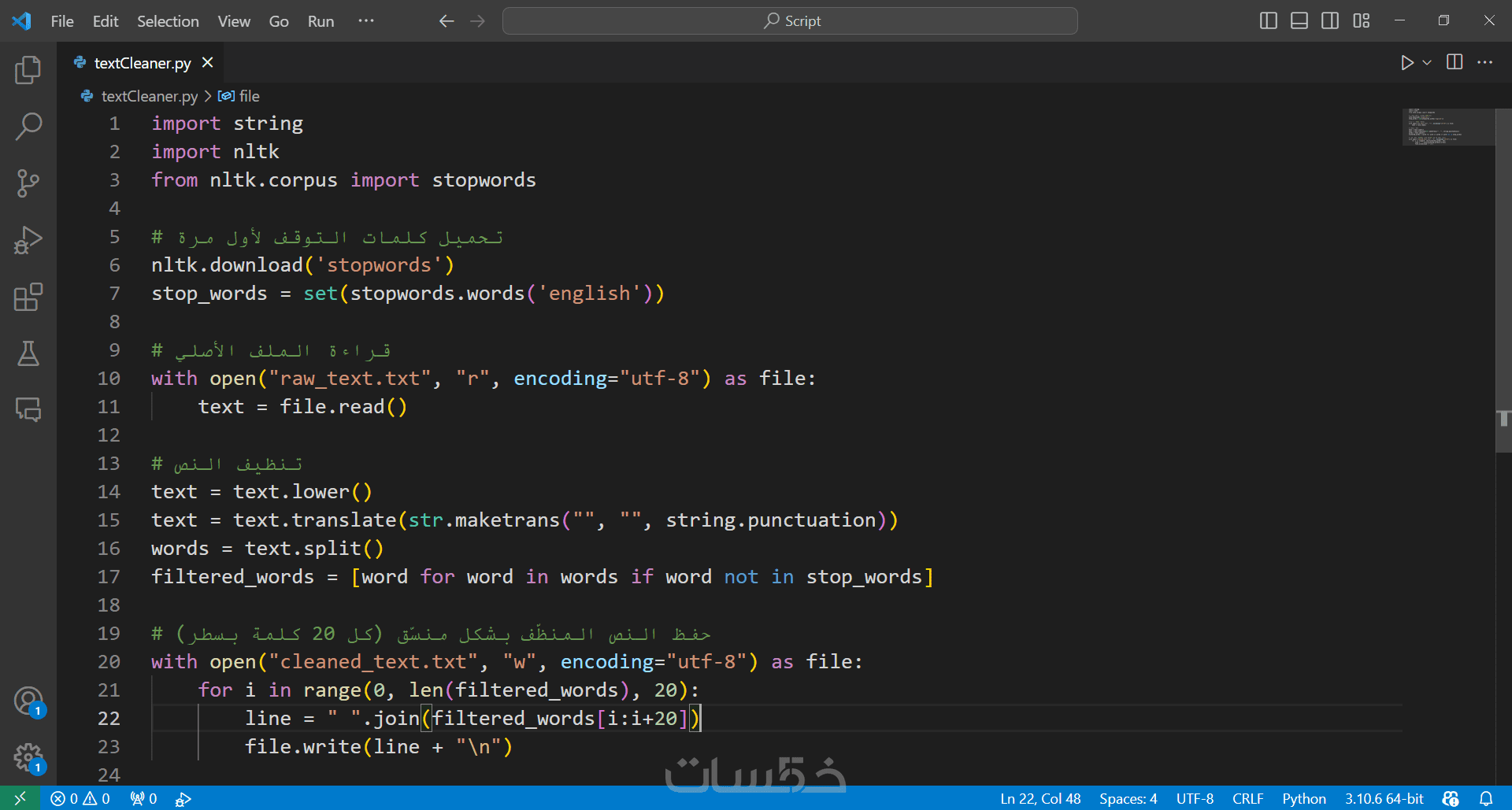This screenshot has width=1512, height=810.
Task: Open the Search view in activity bar
Action: 28,126
